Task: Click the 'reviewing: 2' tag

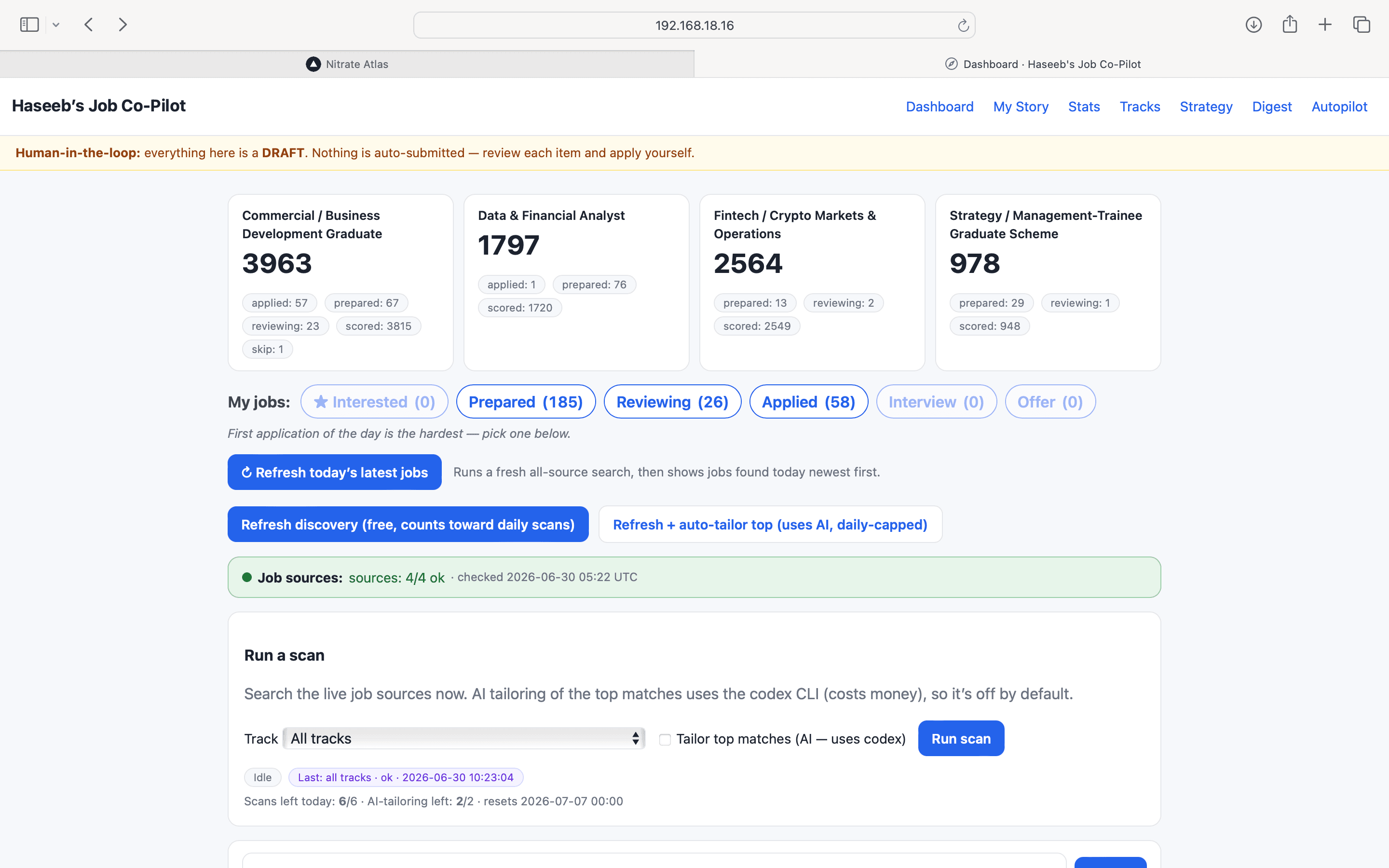Action: (843, 303)
